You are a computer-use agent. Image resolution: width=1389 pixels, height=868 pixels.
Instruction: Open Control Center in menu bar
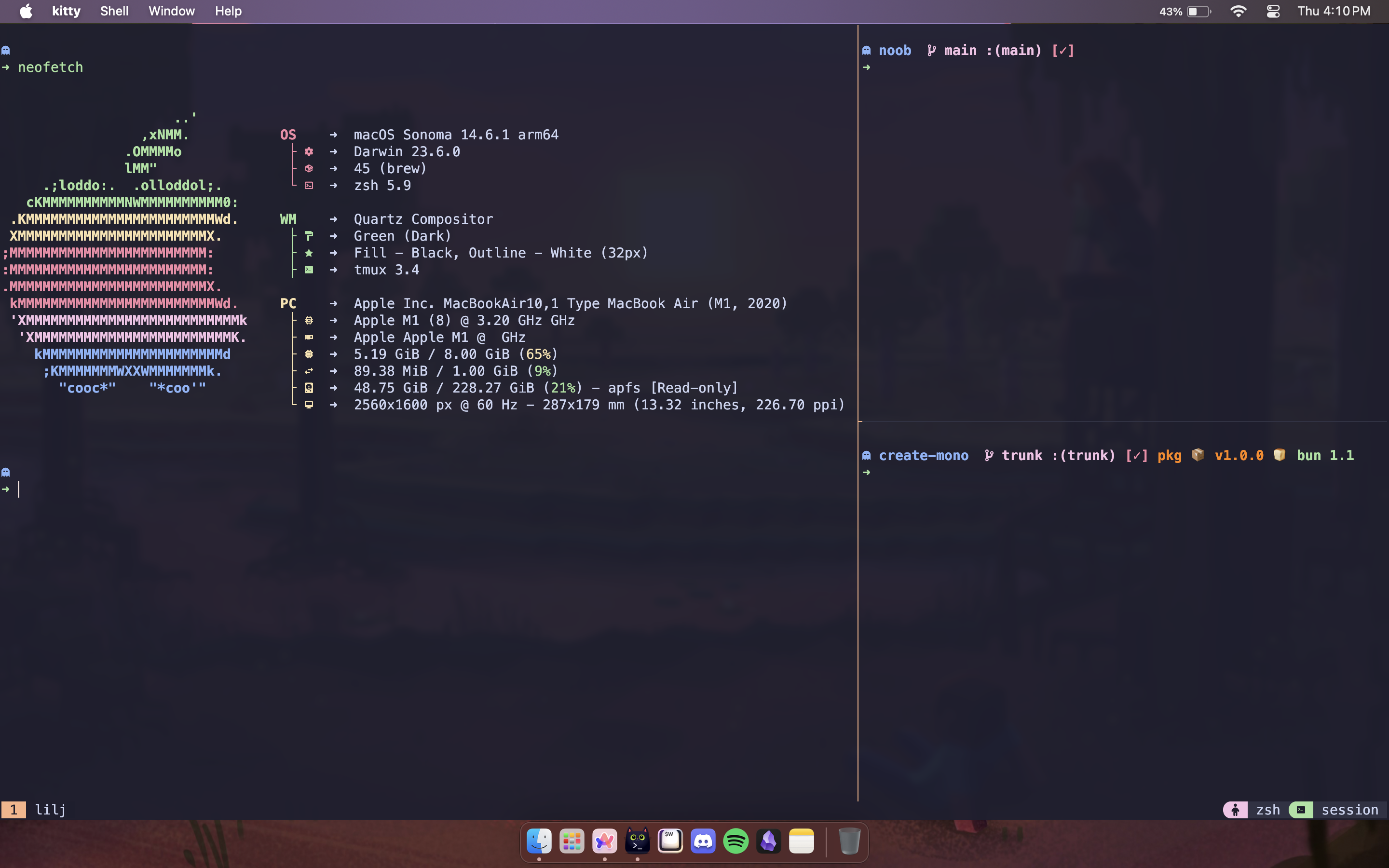[x=1272, y=12]
